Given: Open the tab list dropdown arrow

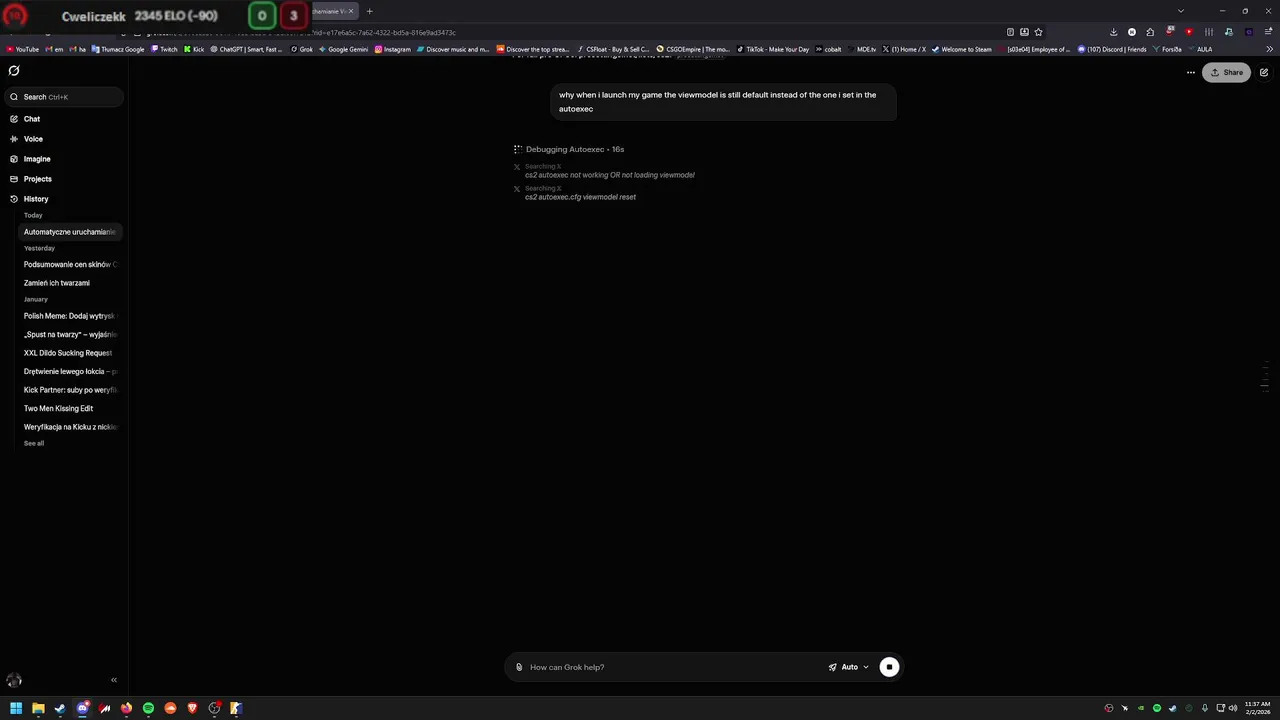Looking at the screenshot, I should (1181, 11).
